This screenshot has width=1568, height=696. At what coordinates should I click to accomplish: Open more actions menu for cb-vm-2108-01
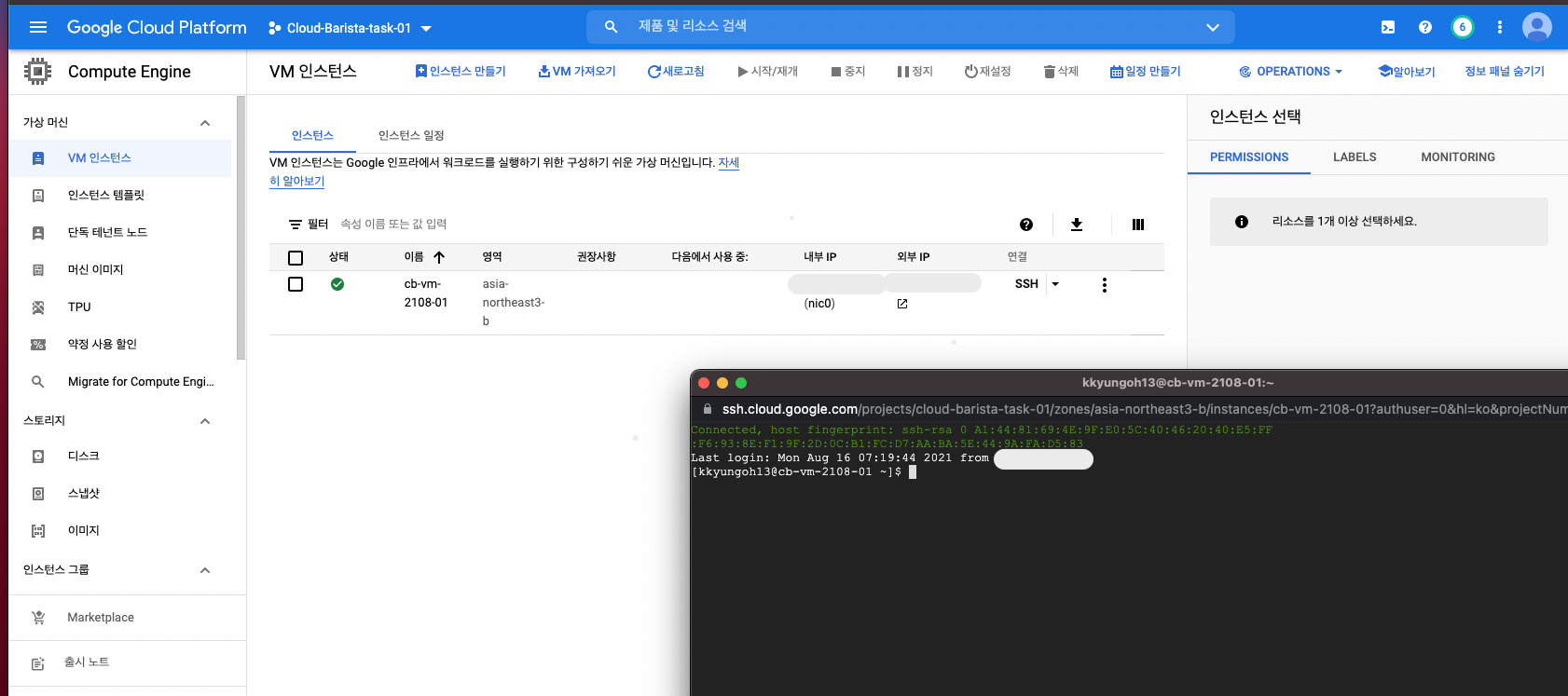click(1105, 285)
